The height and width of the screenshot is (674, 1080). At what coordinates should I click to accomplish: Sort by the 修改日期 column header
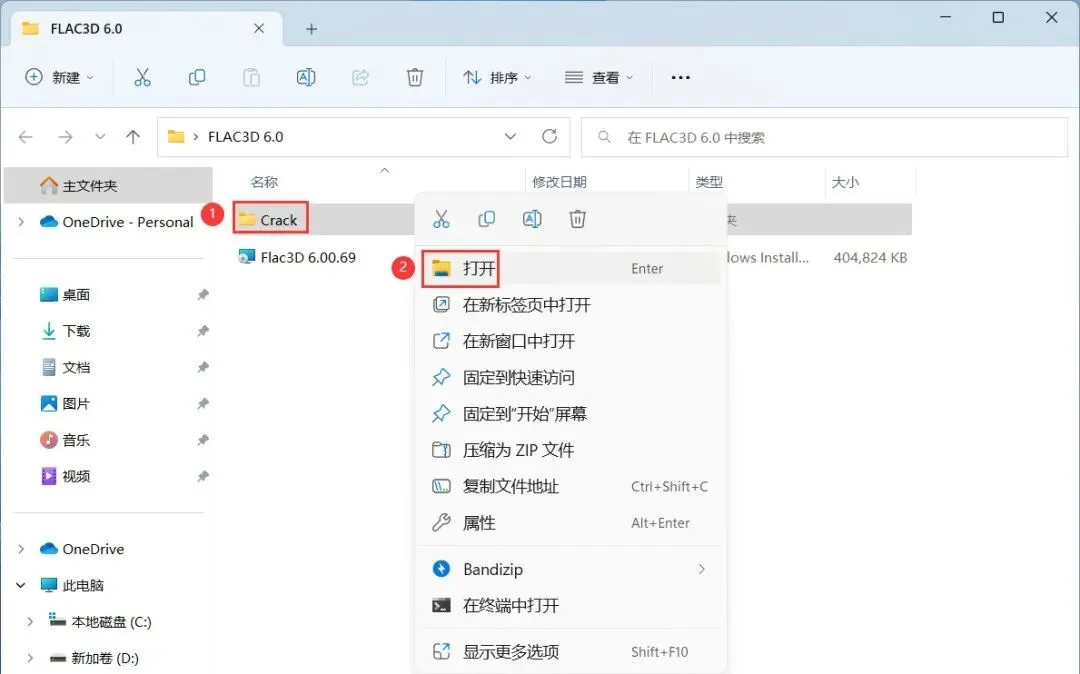coord(559,182)
